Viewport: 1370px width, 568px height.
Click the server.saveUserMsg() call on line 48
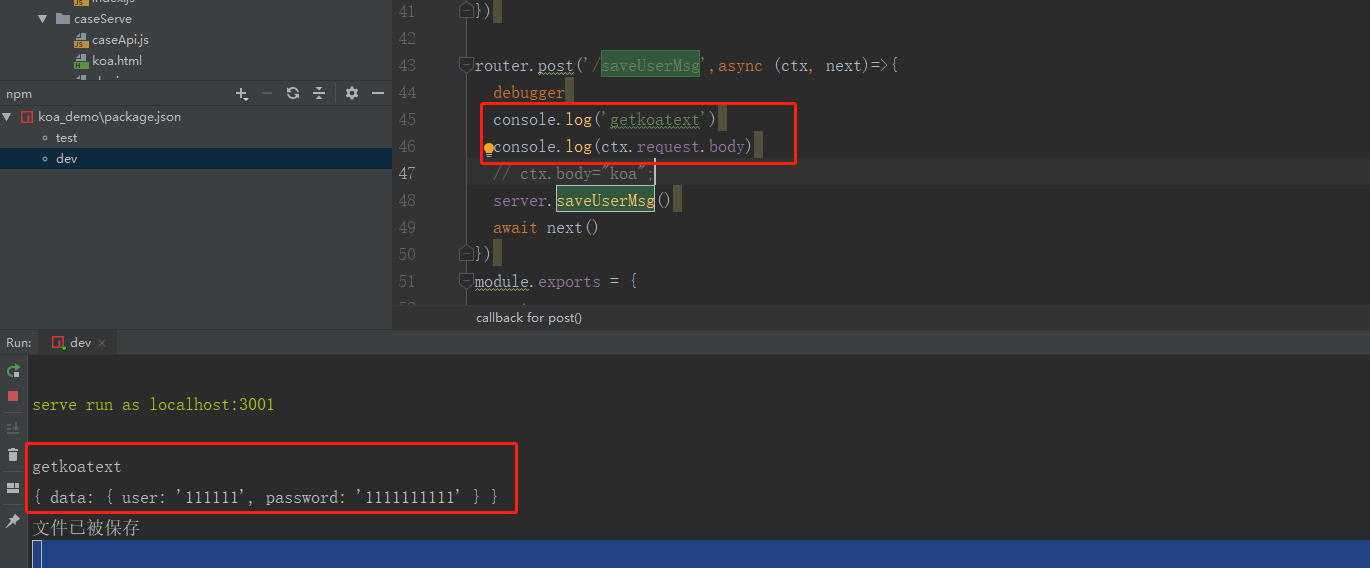pyautogui.click(x=582, y=200)
